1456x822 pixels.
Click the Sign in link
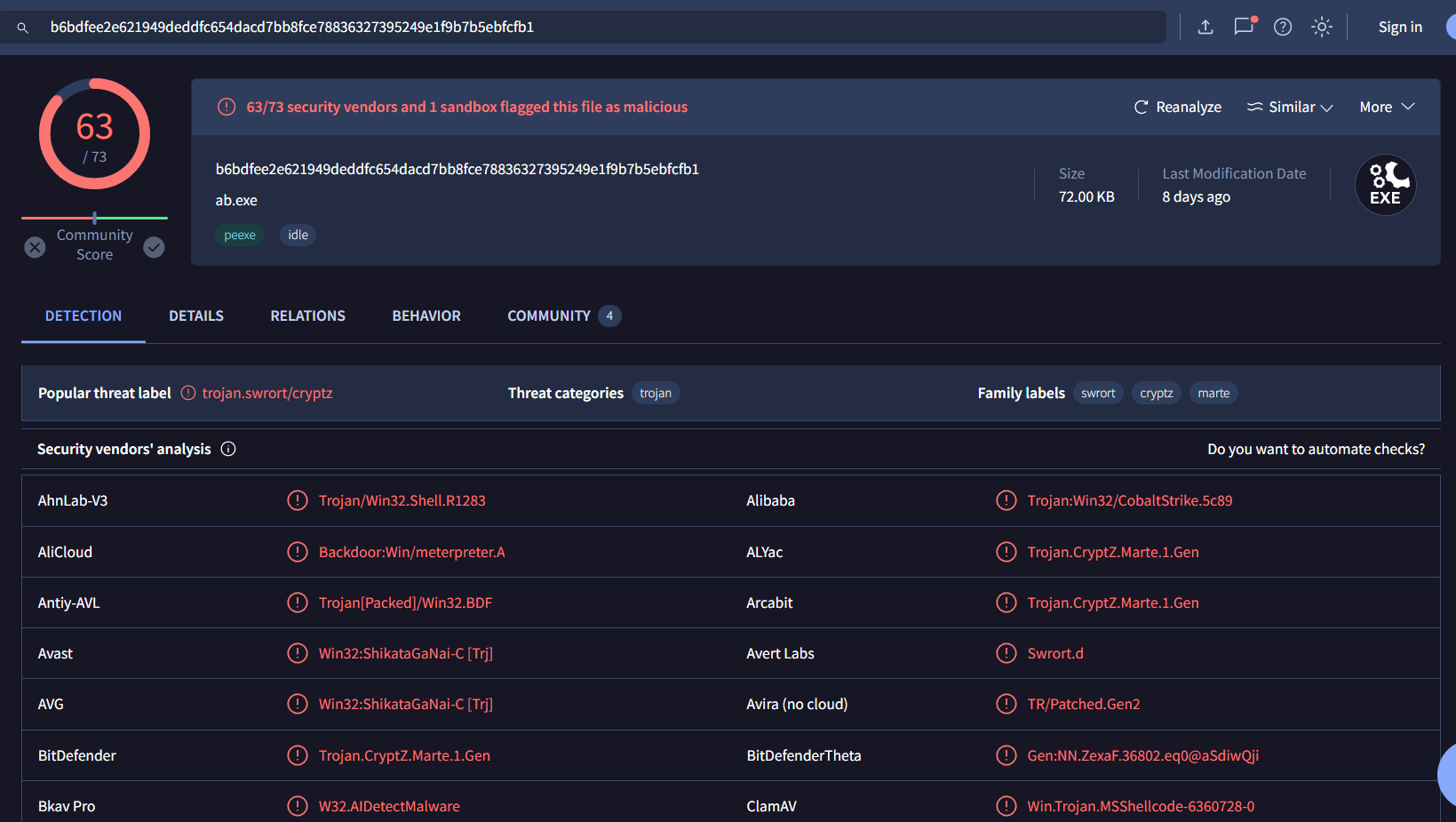coord(1400,27)
